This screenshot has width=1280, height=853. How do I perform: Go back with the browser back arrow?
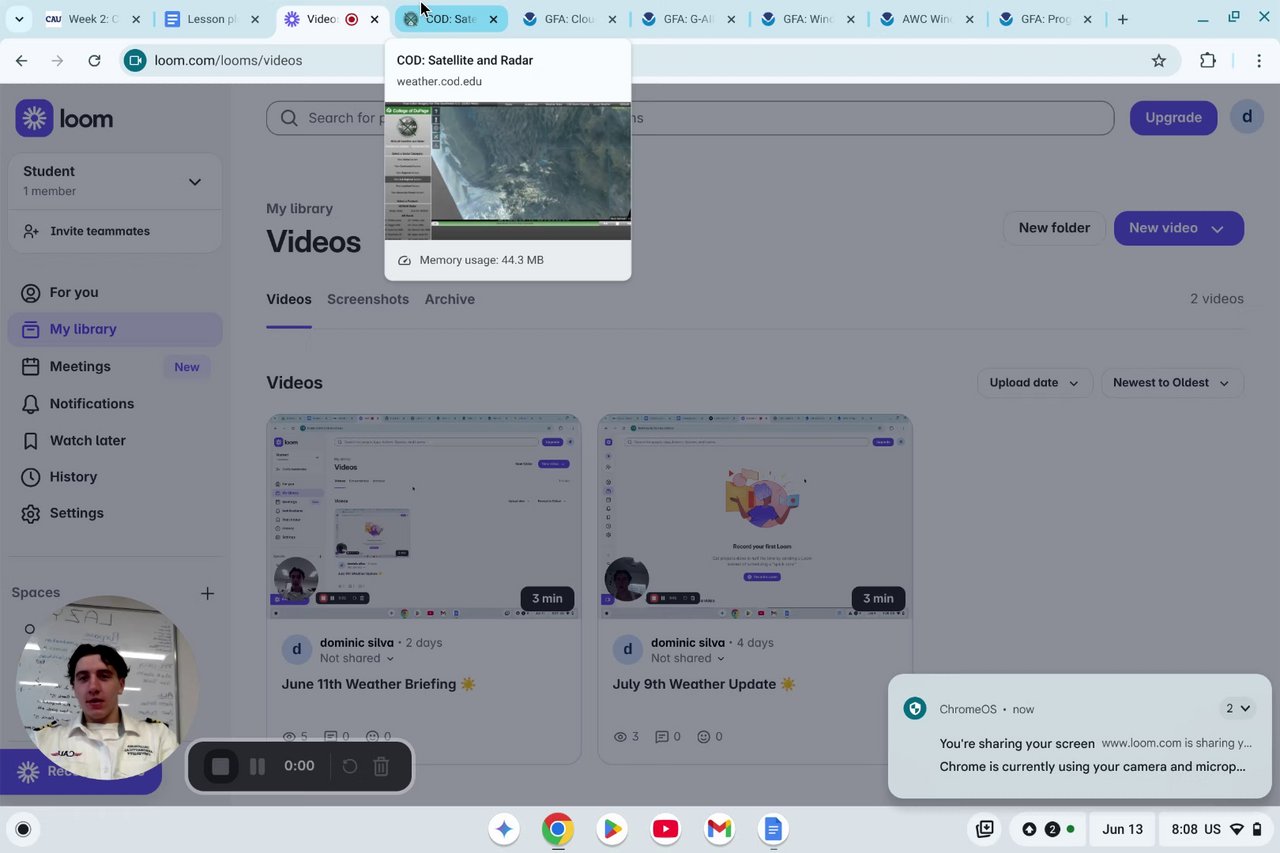click(x=22, y=60)
